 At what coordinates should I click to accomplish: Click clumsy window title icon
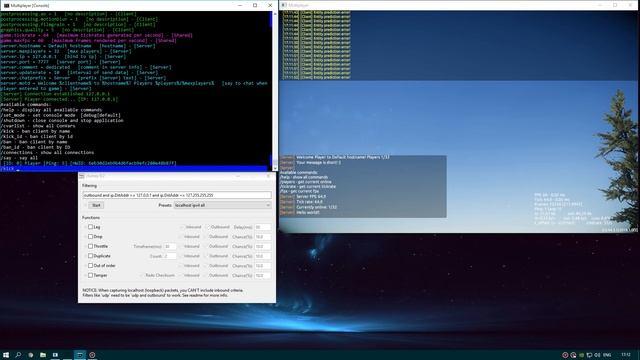click(82, 176)
